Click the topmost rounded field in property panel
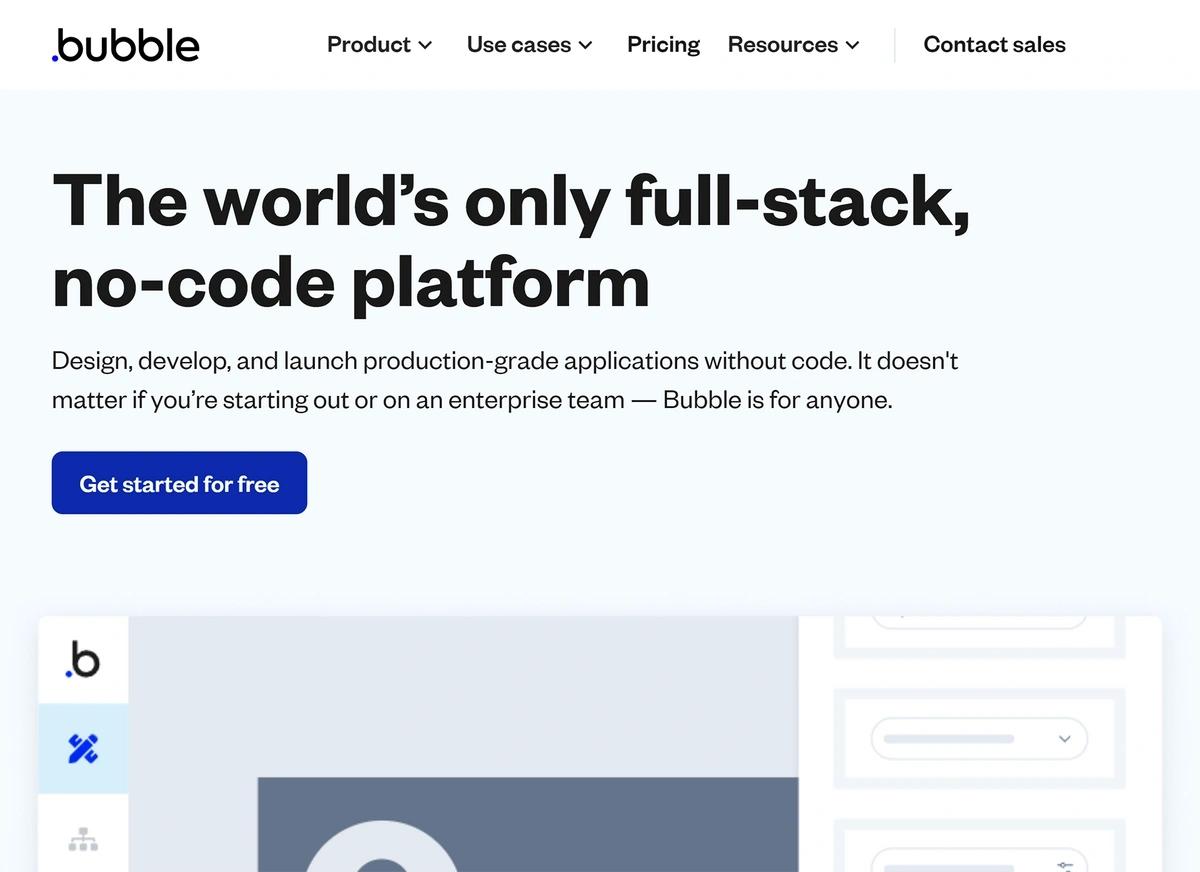 click(978, 621)
